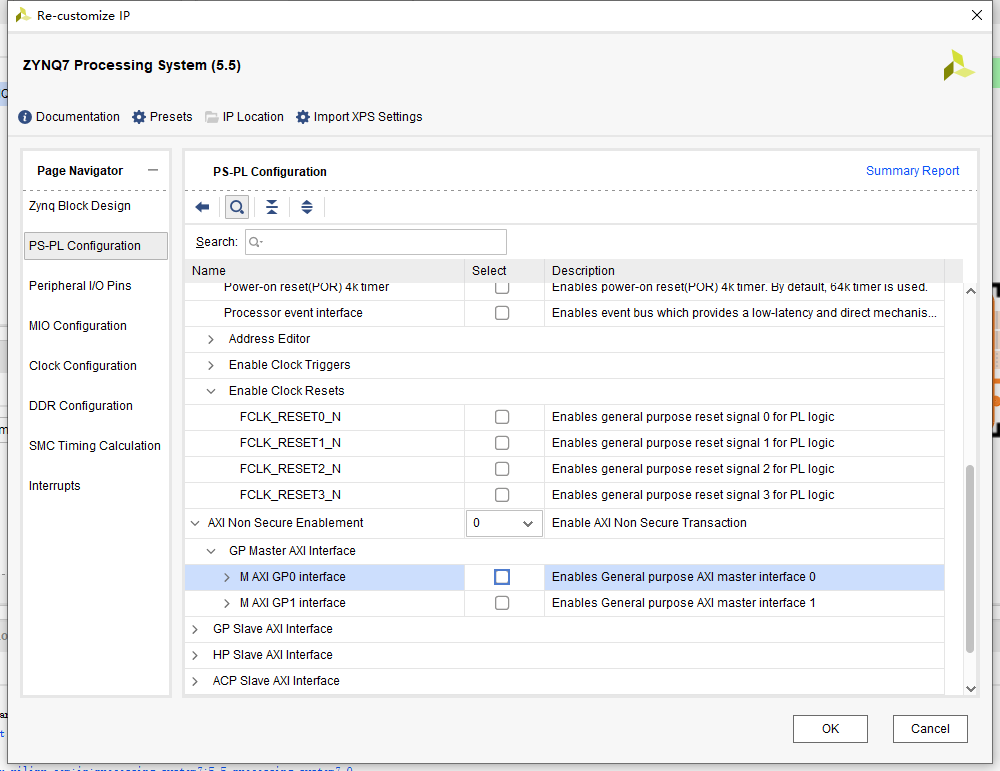Click the Select column header
The image size is (1000, 771).
point(504,270)
